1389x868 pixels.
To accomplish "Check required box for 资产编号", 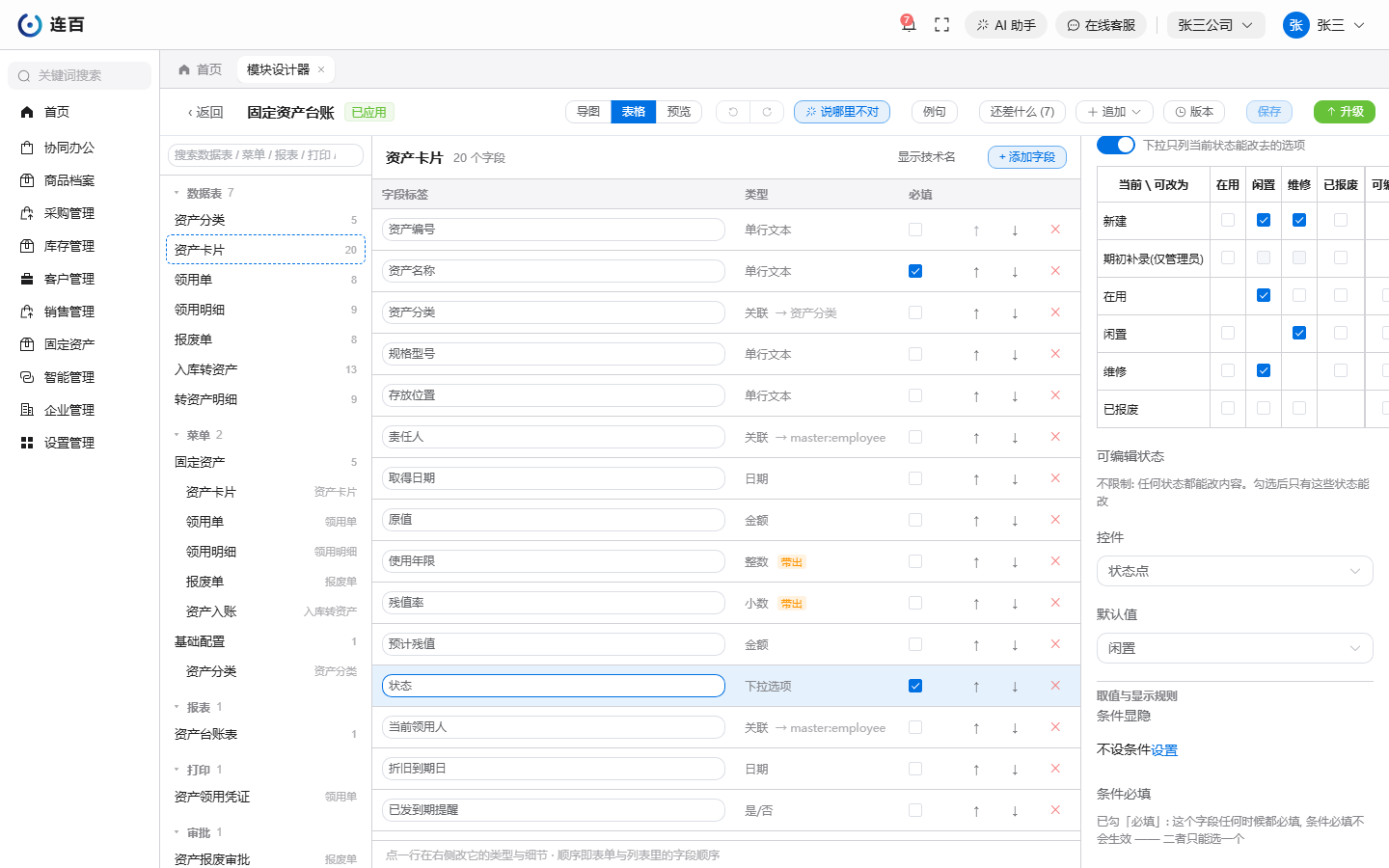I will click(915, 230).
